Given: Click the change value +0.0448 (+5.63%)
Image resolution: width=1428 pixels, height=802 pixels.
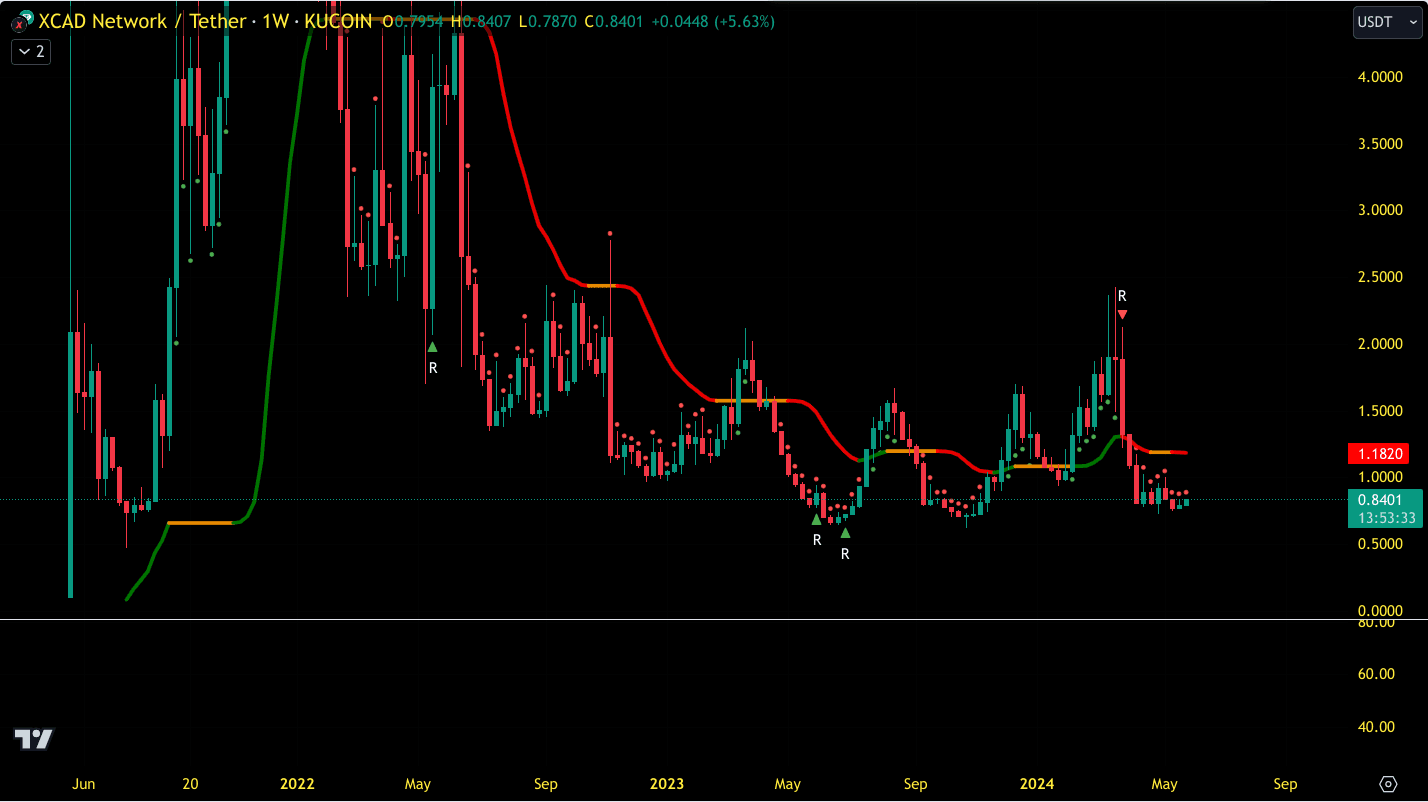Looking at the screenshot, I should 713,21.
